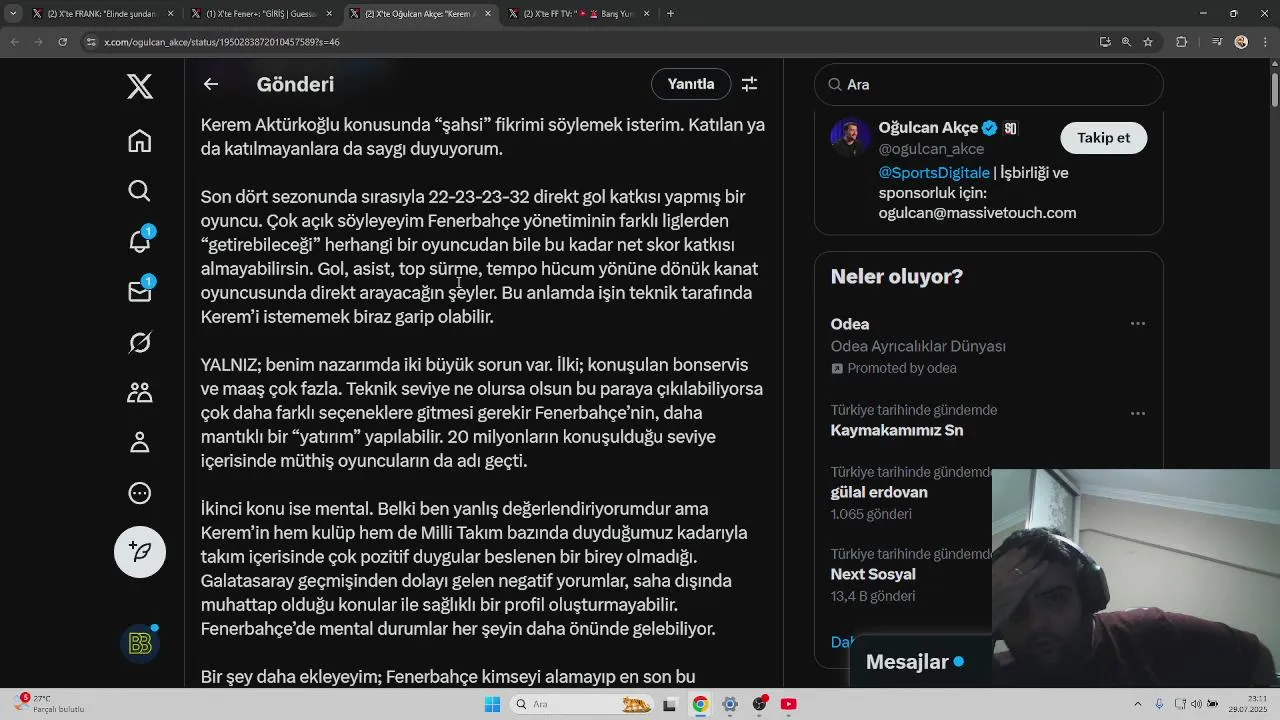The width and height of the screenshot is (1280, 720).
Task: Open Notifications bell icon
Action: coord(140,239)
